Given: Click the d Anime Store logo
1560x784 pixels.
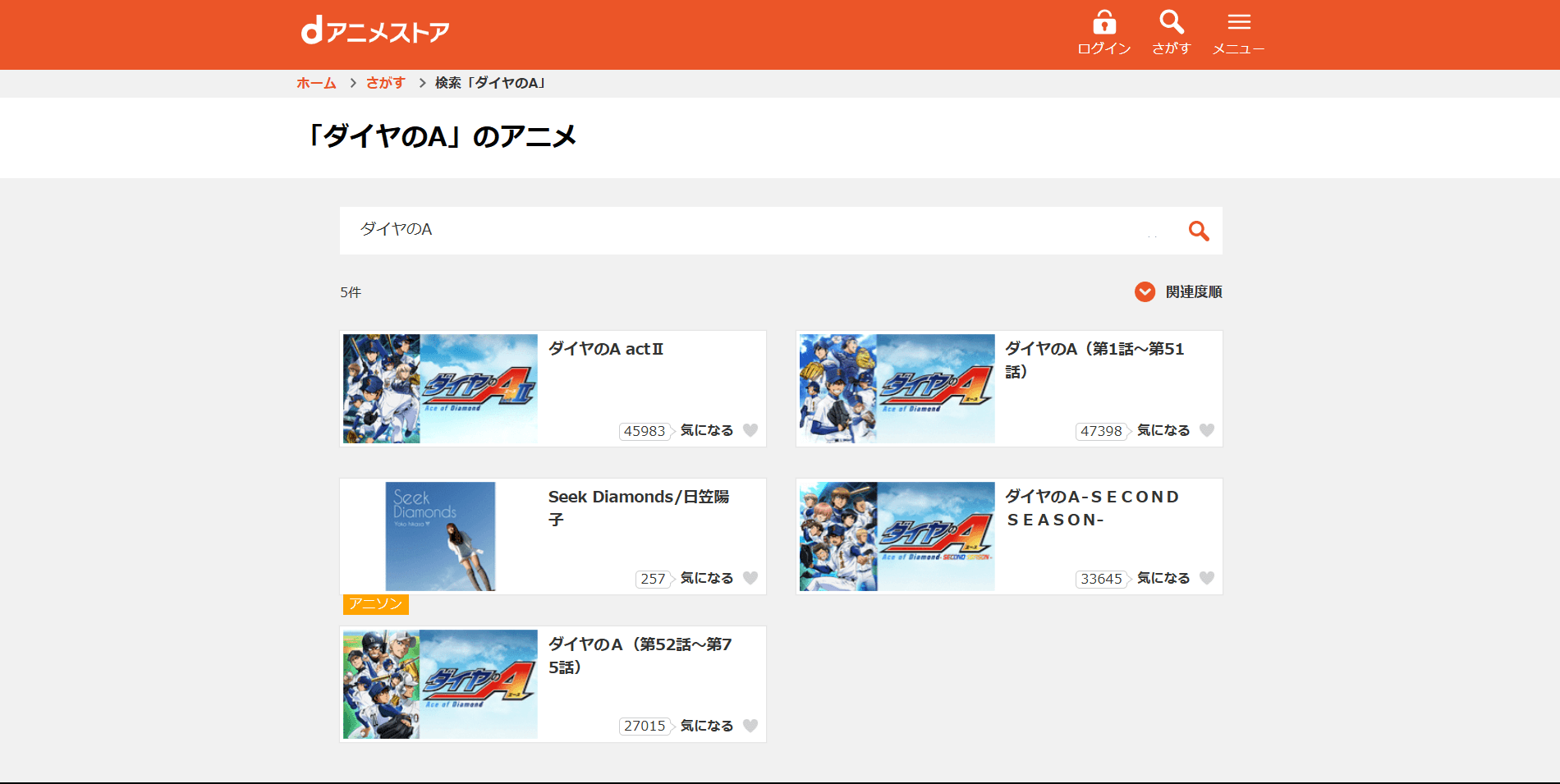Looking at the screenshot, I should (x=375, y=32).
